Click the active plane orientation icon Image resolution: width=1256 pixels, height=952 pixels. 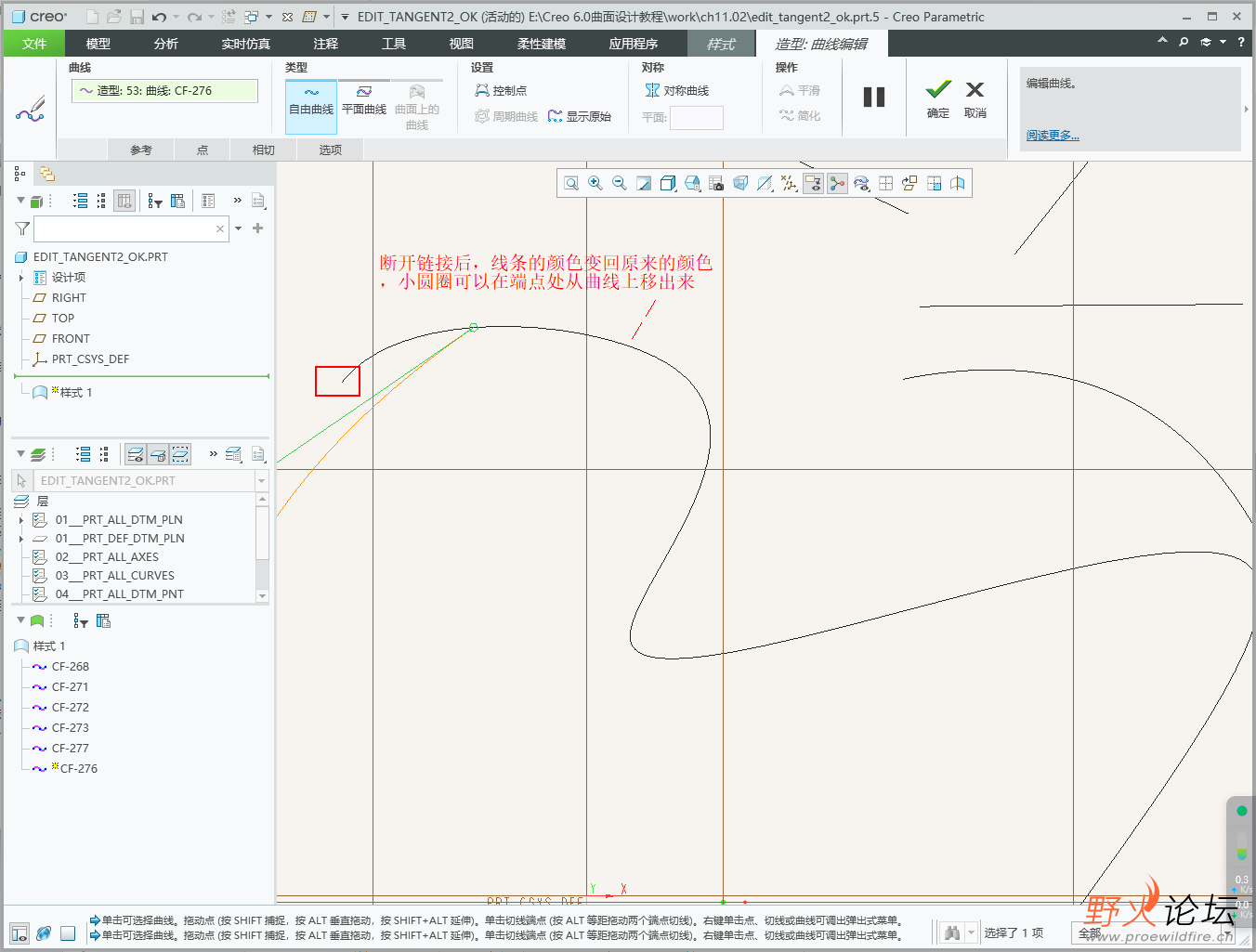tap(909, 183)
